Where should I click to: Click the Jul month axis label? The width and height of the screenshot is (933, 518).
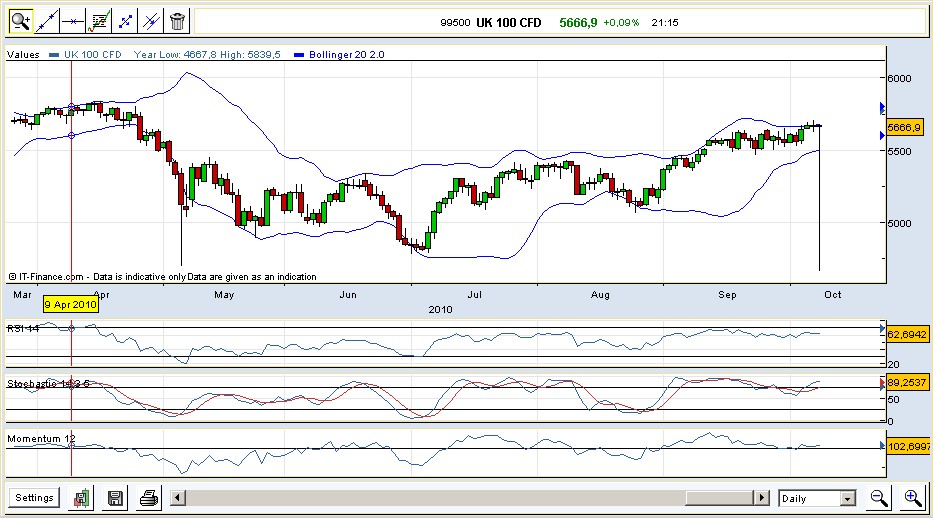474,294
